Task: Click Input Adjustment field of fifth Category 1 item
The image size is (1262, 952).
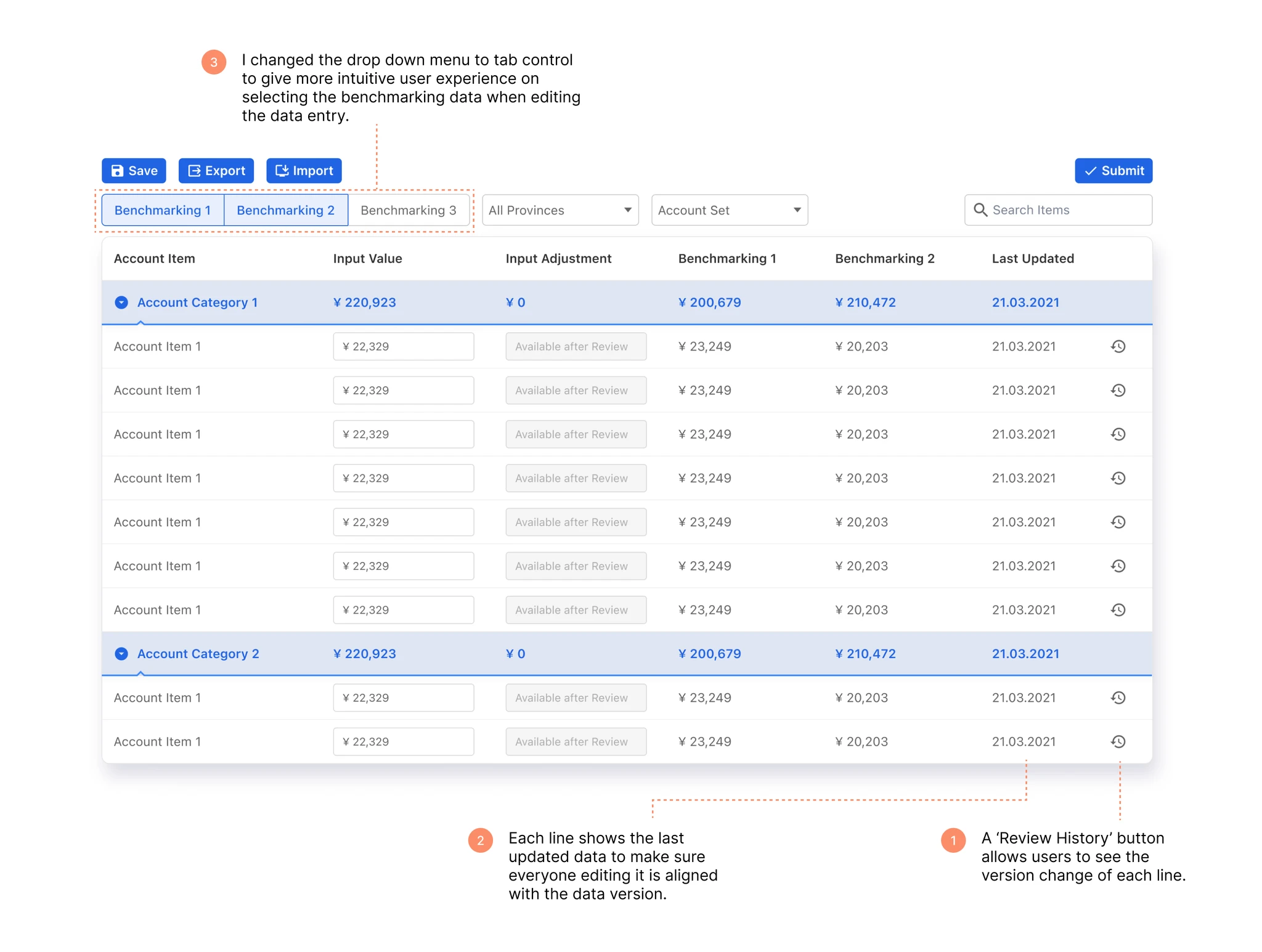Action: (x=576, y=522)
